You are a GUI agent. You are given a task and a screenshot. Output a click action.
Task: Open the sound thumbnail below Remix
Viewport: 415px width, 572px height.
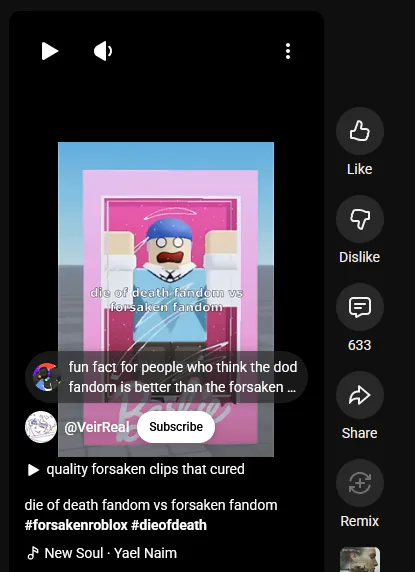[x=360, y=560]
